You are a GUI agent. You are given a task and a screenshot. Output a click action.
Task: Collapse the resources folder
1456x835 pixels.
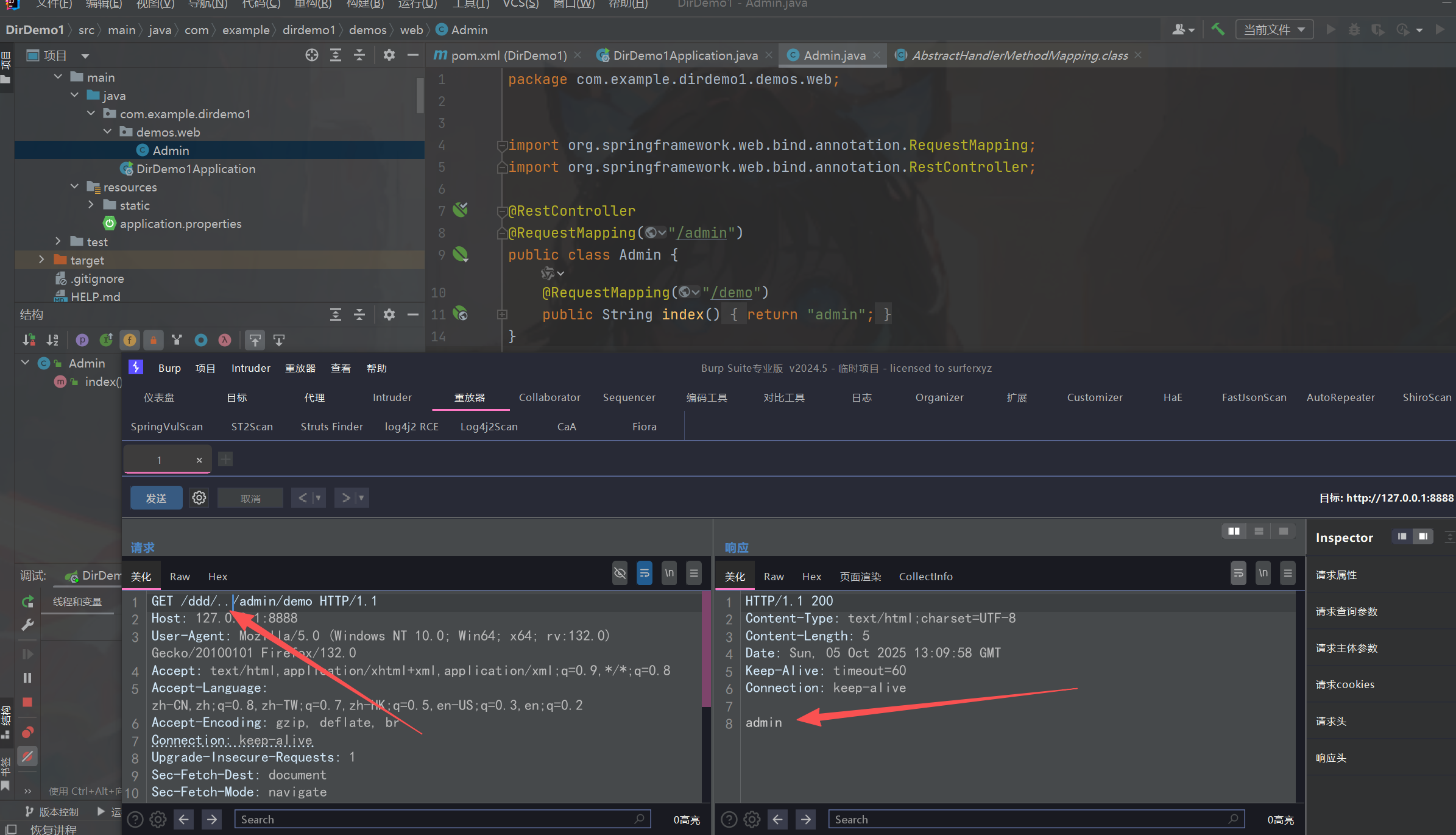(74, 187)
